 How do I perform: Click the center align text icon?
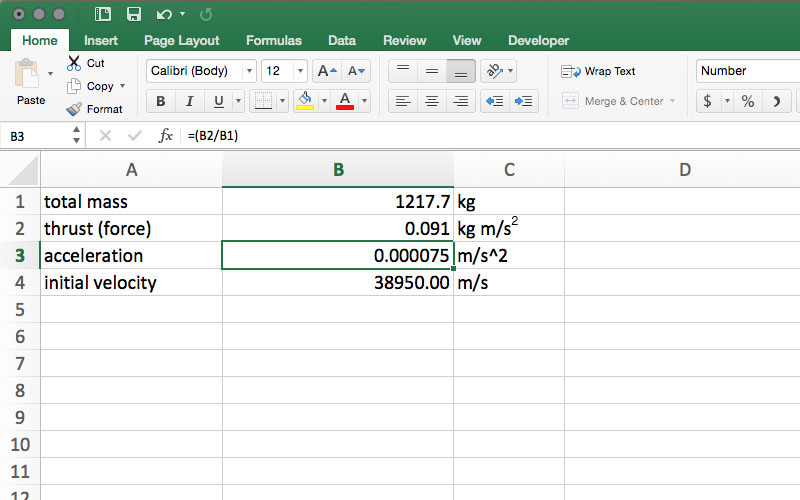pyautogui.click(x=431, y=101)
